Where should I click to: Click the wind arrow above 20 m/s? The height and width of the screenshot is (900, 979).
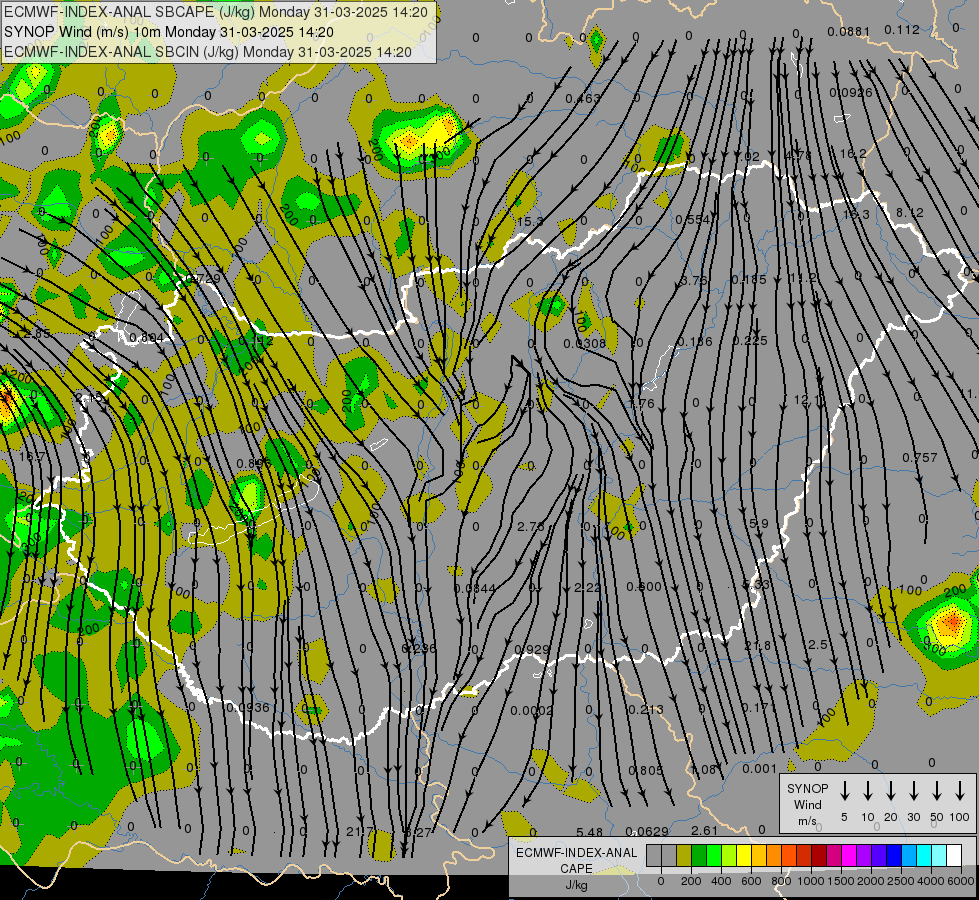(891, 791)
